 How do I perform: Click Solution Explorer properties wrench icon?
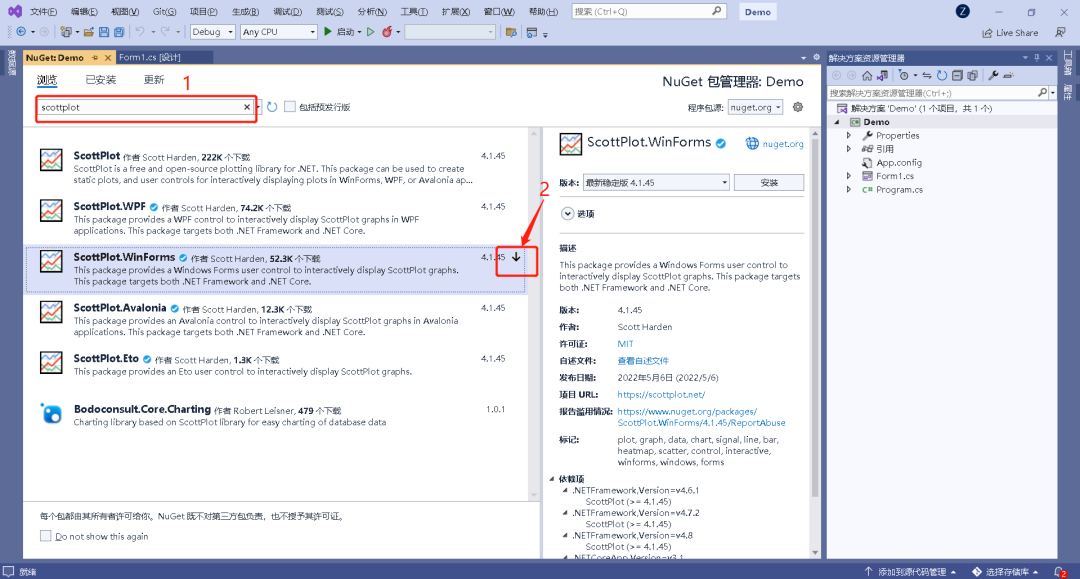point(993,75)
